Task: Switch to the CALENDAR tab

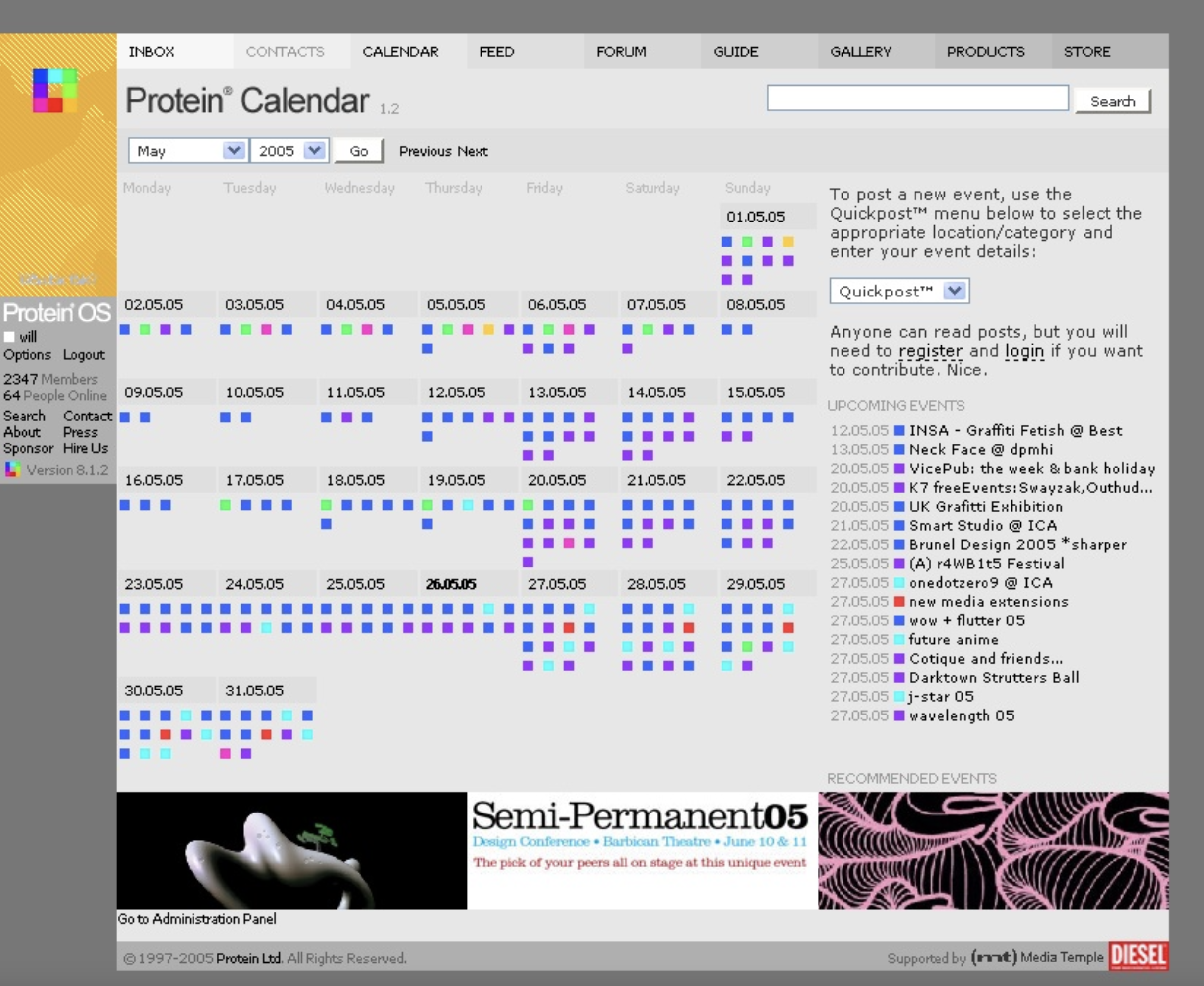Action: tap(409, 51)
